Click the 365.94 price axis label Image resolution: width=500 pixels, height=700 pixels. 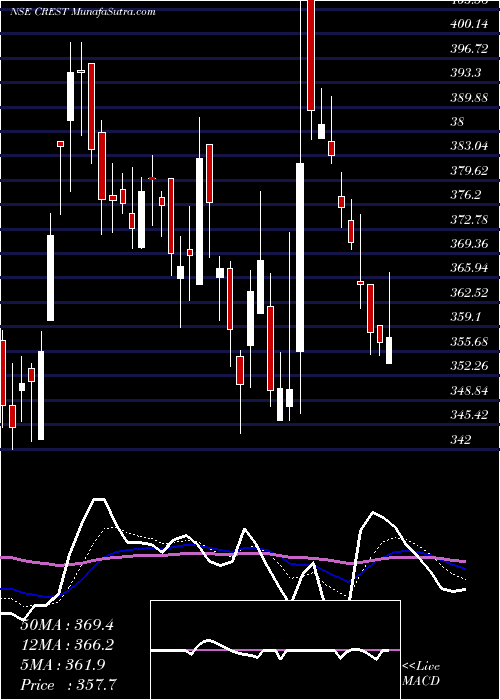(x=469, y=268)
